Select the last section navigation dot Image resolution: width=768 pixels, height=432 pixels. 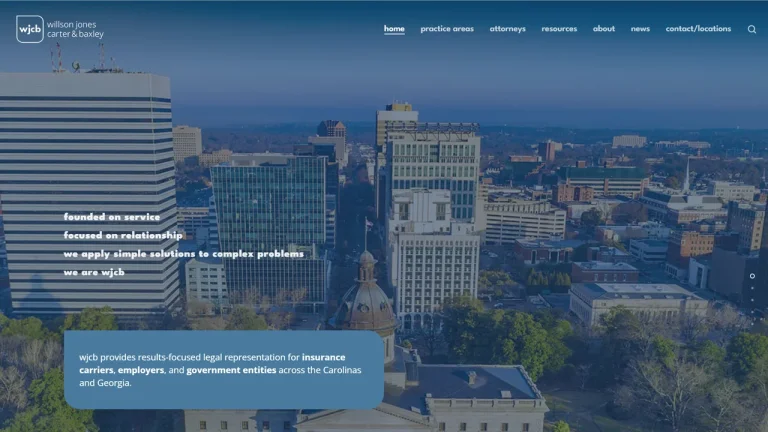[752, 324]
